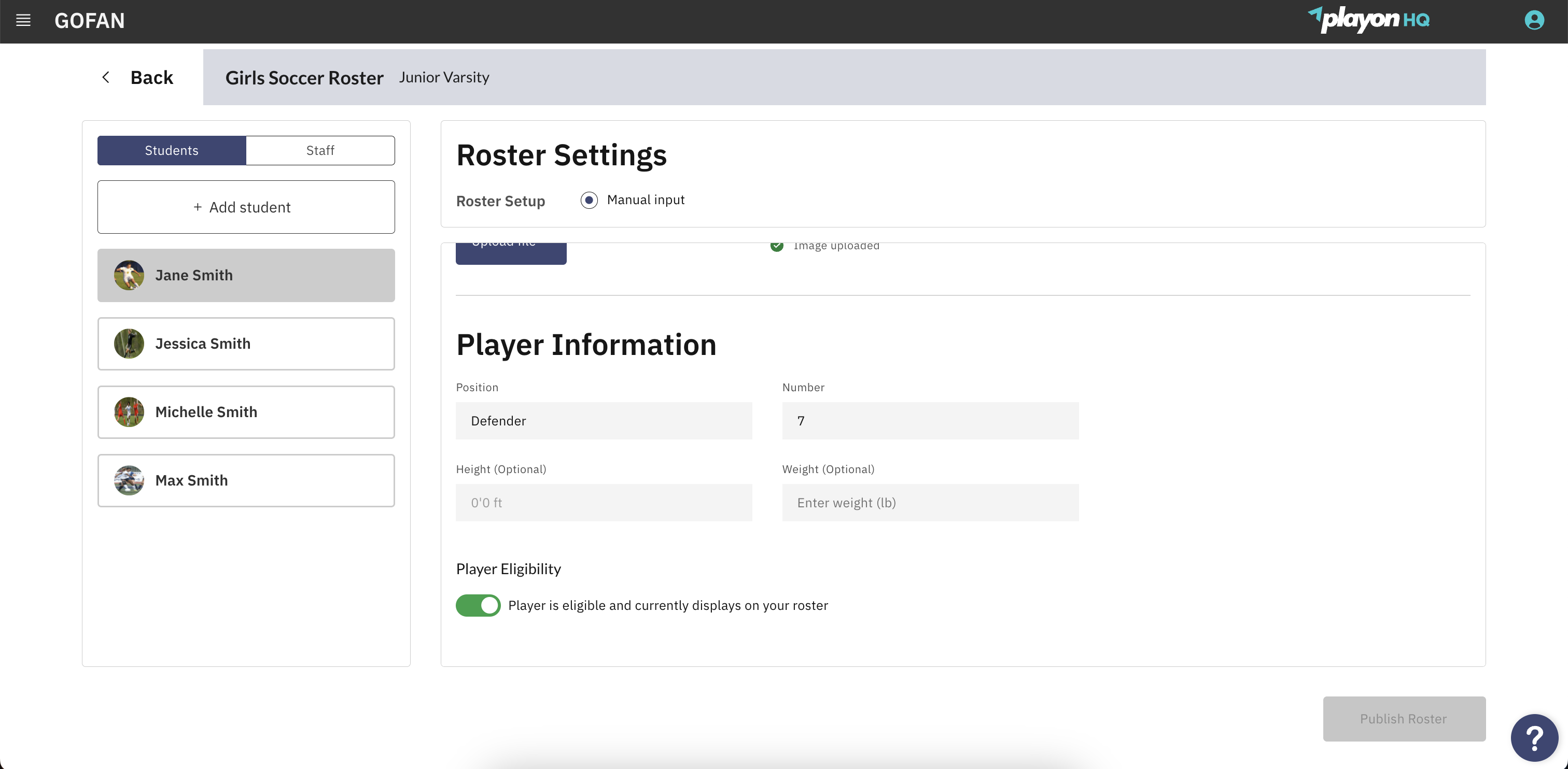This screenshot has height=769, width=1568.
Task: Open the hamburger navigation menu
Action: (23, 20)
